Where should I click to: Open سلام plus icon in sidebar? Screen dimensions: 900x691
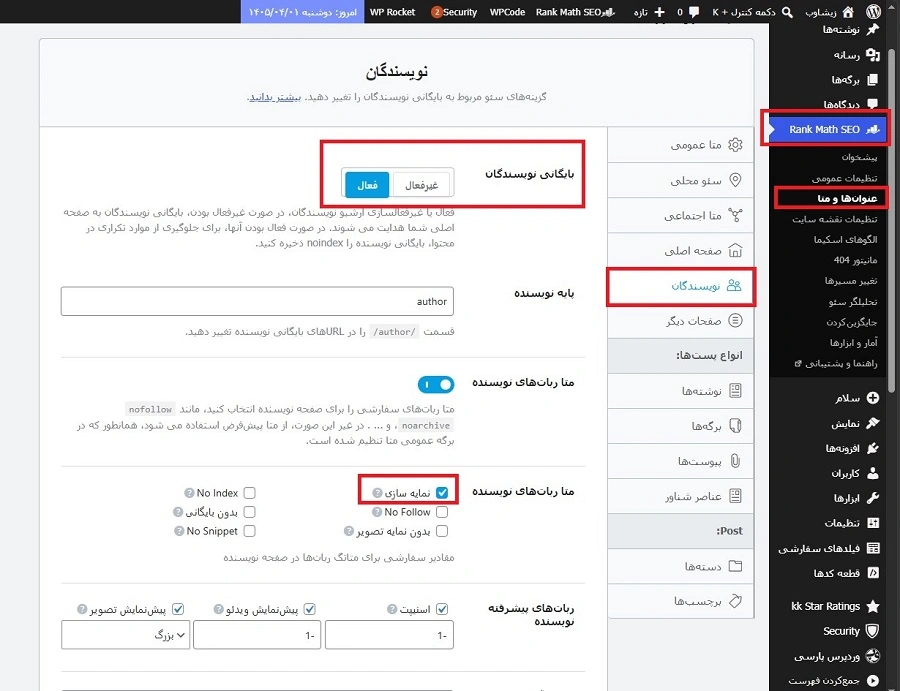tap(872, 398)
